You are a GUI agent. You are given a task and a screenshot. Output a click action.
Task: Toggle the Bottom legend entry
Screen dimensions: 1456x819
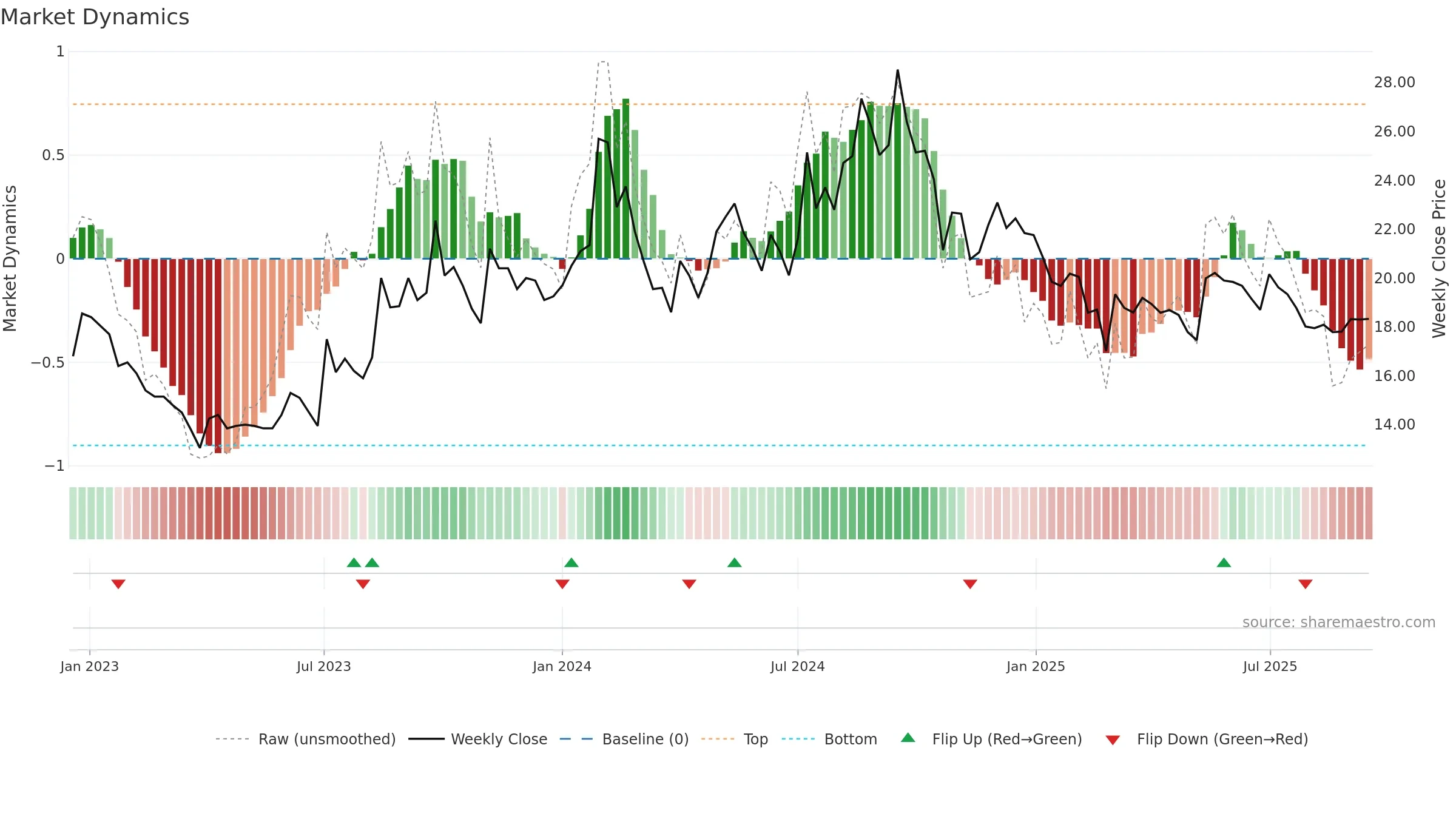pyautogui.click(x=829, y=739)
